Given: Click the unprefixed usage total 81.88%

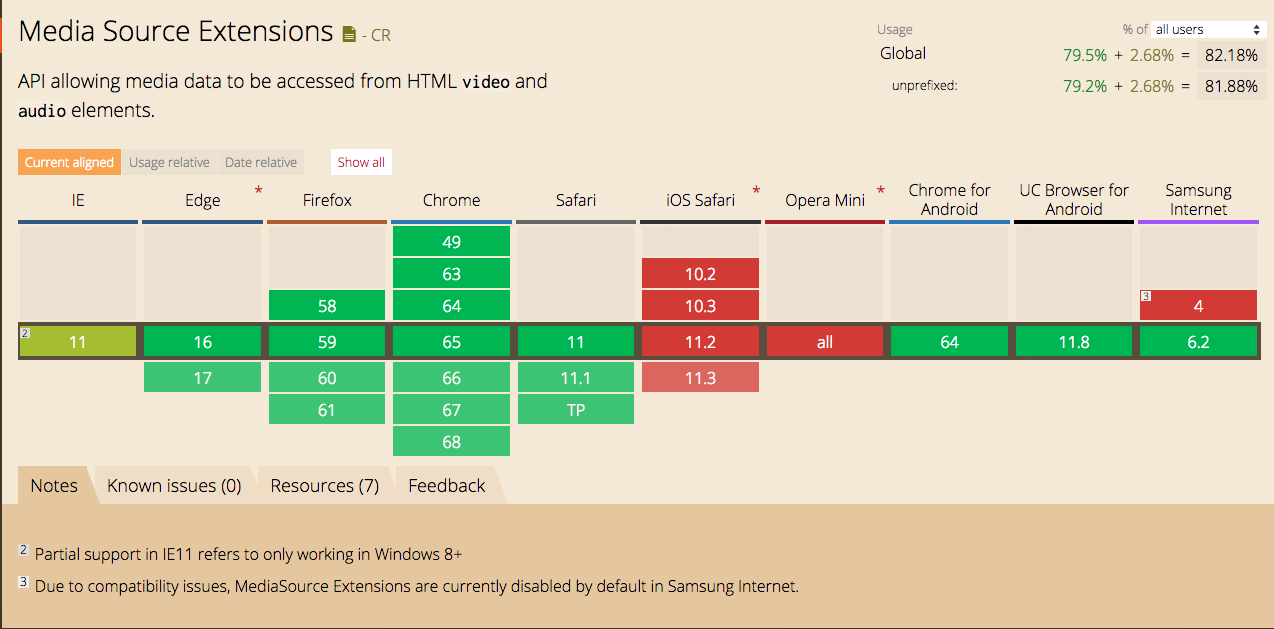Looking at the screenshot, I should [x=1231, y=86].
